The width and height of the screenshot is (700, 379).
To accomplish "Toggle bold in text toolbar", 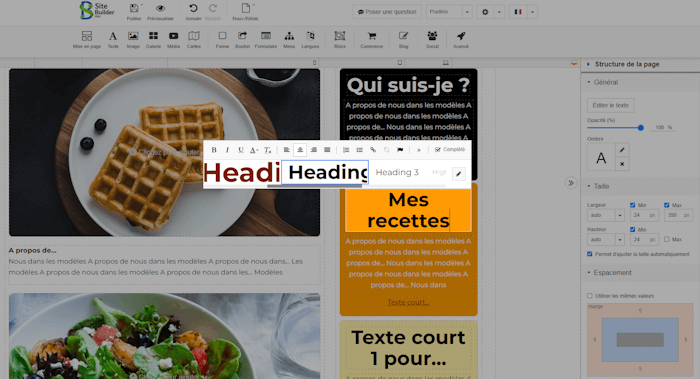I will (214, 150).
